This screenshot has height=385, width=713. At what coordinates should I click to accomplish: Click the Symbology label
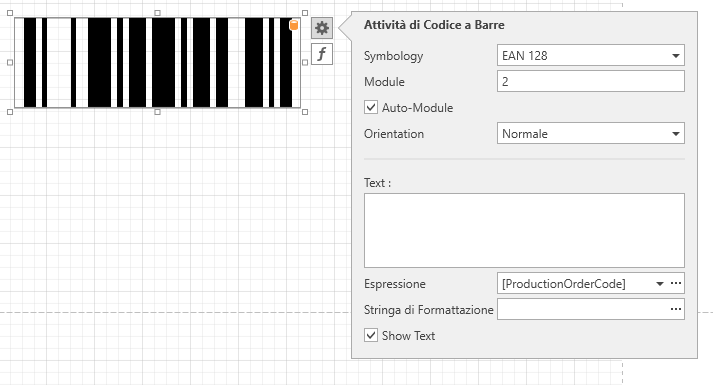(393, 56)
